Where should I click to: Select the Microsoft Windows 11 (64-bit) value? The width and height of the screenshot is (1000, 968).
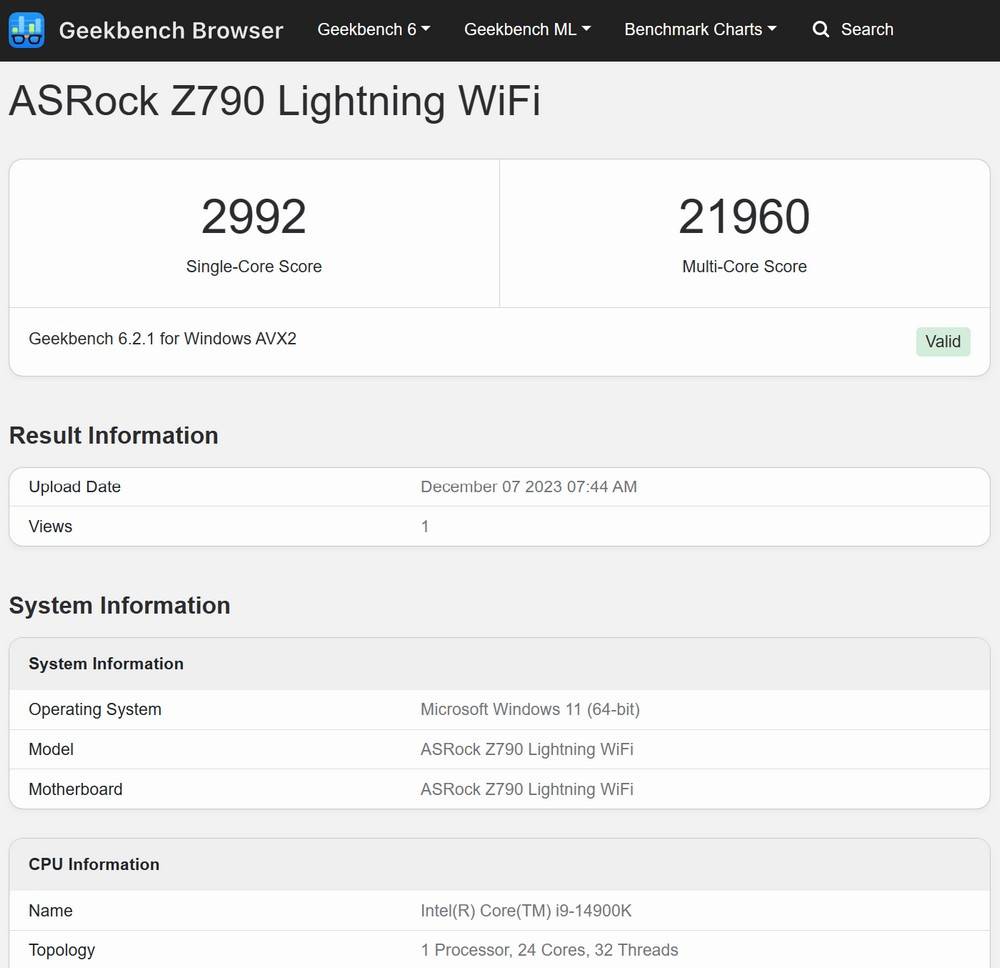coord(530,710)
